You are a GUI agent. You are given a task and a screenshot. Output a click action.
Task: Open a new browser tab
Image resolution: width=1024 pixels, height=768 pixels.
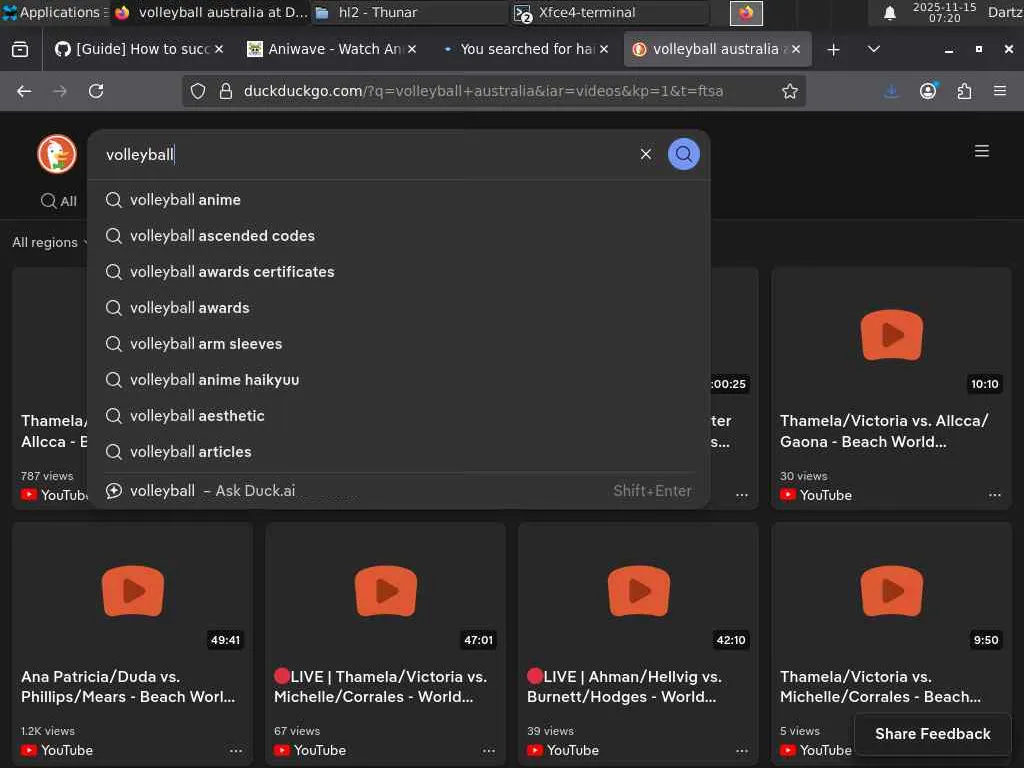(x=833, y=50)
